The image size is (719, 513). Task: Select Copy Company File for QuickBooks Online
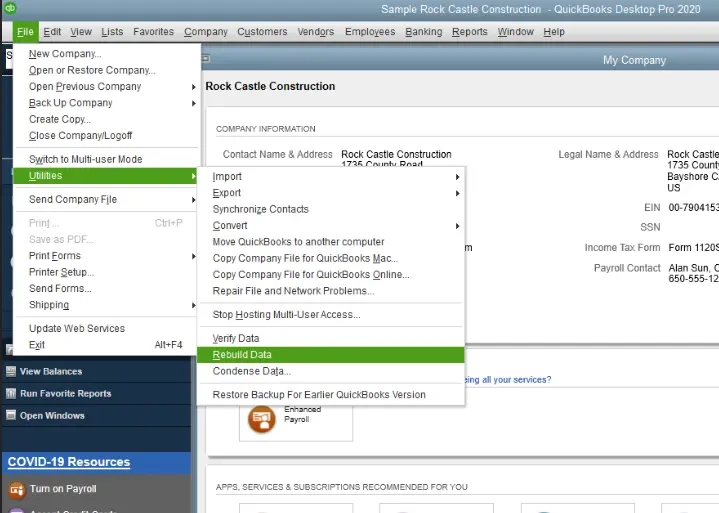331,275
